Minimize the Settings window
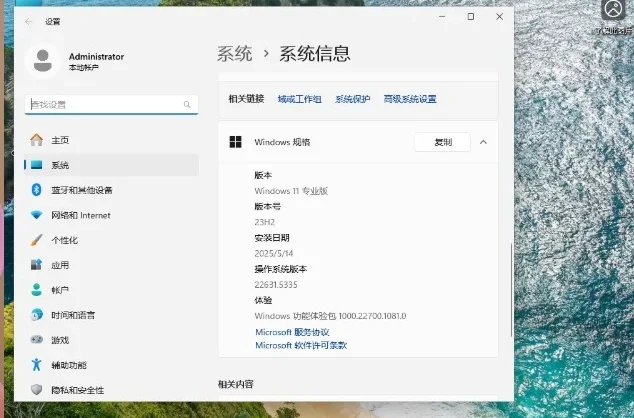The image size is (634, 418). [x=442, y=17]
